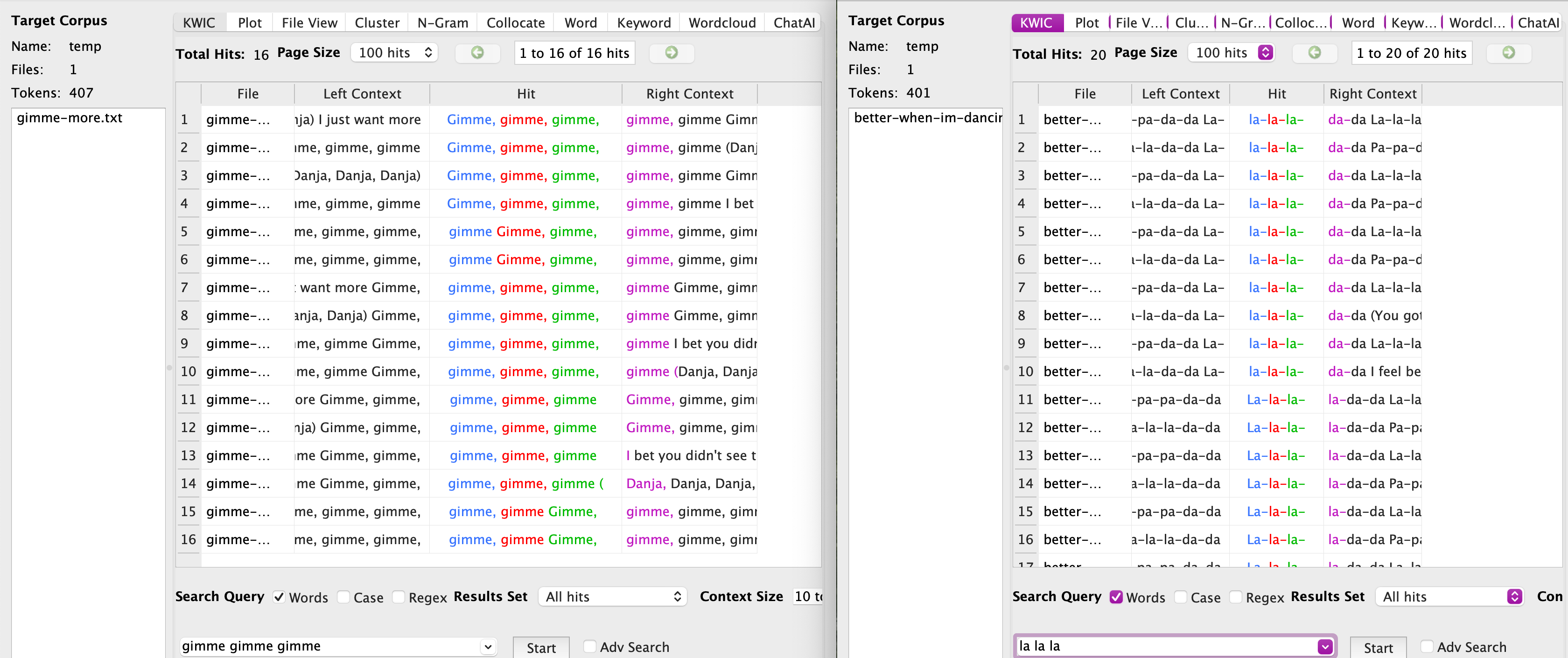Open left Page Size '100 hits' dropdown
The image size is (1568, 658).
pyautogui.click(x=394, y=53)
